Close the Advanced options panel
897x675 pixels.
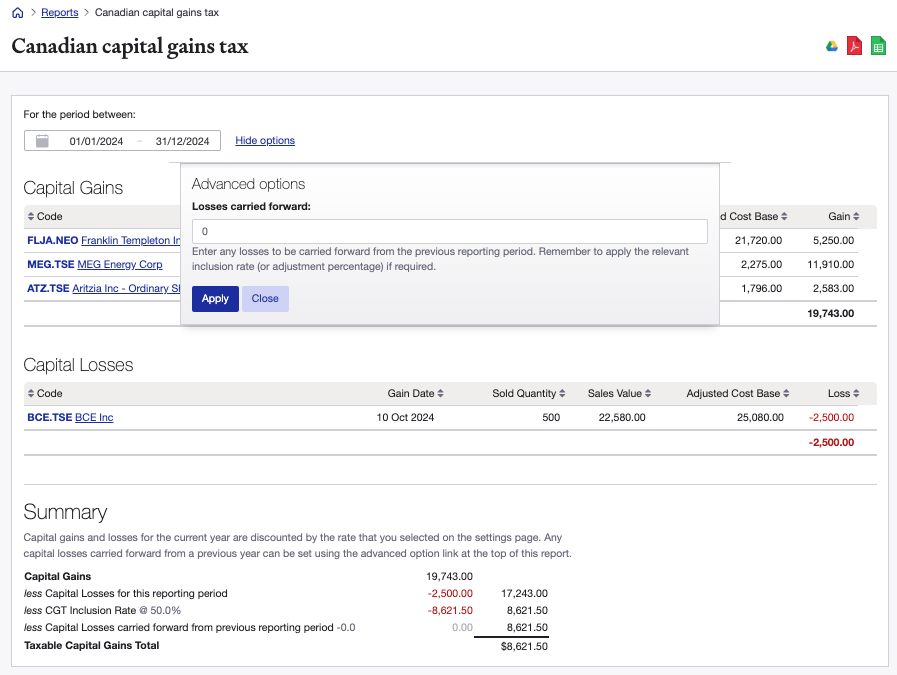click(x=265, y=299)
